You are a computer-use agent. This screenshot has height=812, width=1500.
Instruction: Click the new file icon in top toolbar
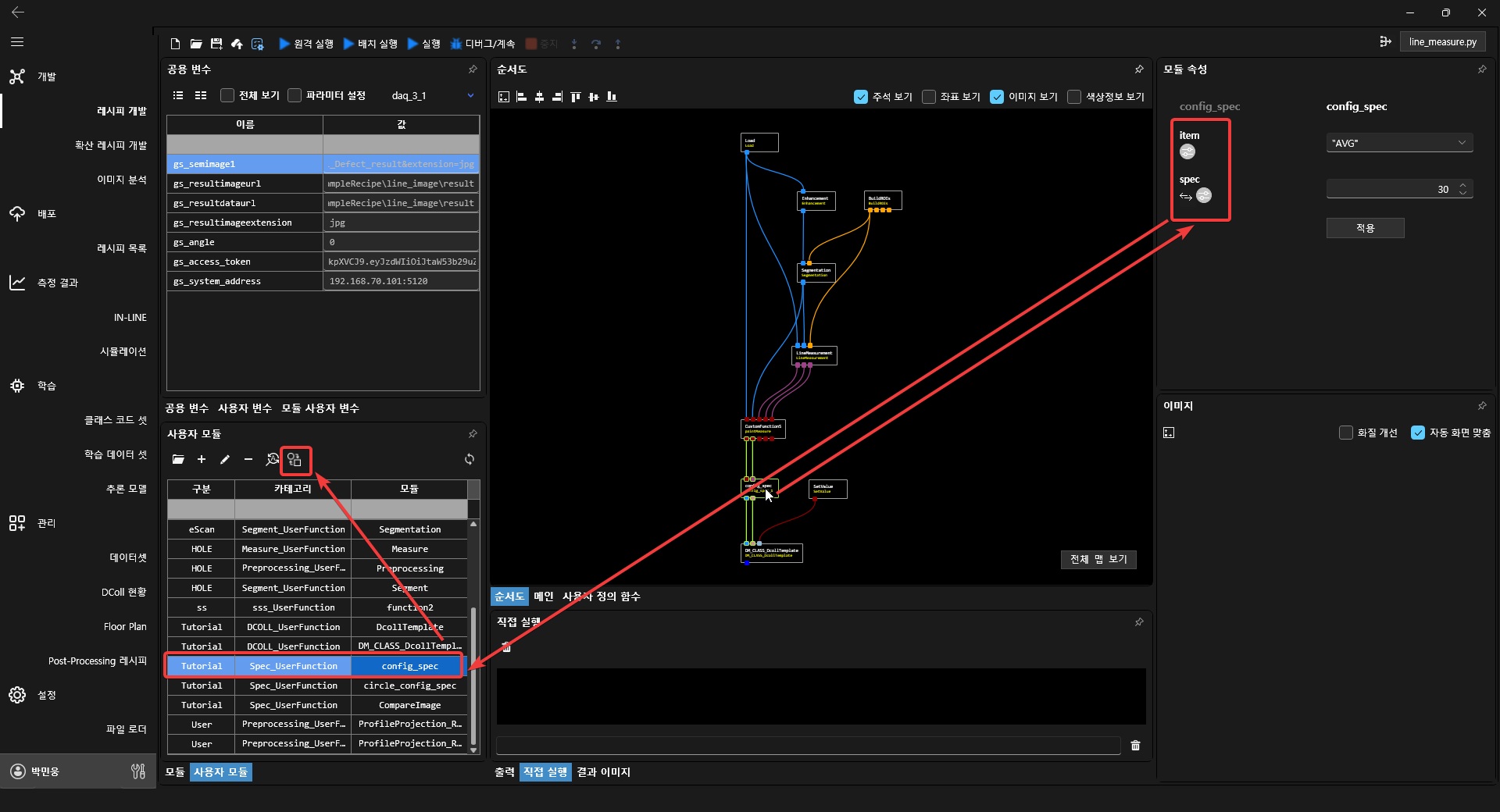pos(175,44)
